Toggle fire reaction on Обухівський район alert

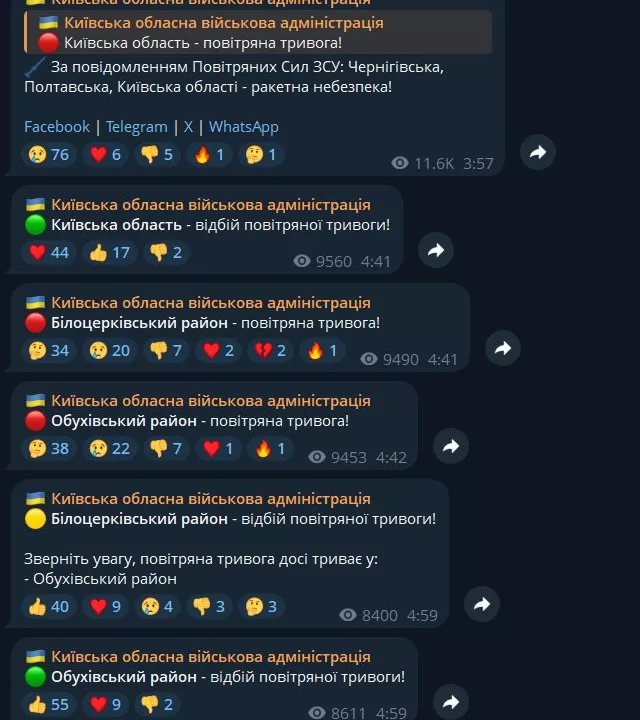[x=270, y=449]
